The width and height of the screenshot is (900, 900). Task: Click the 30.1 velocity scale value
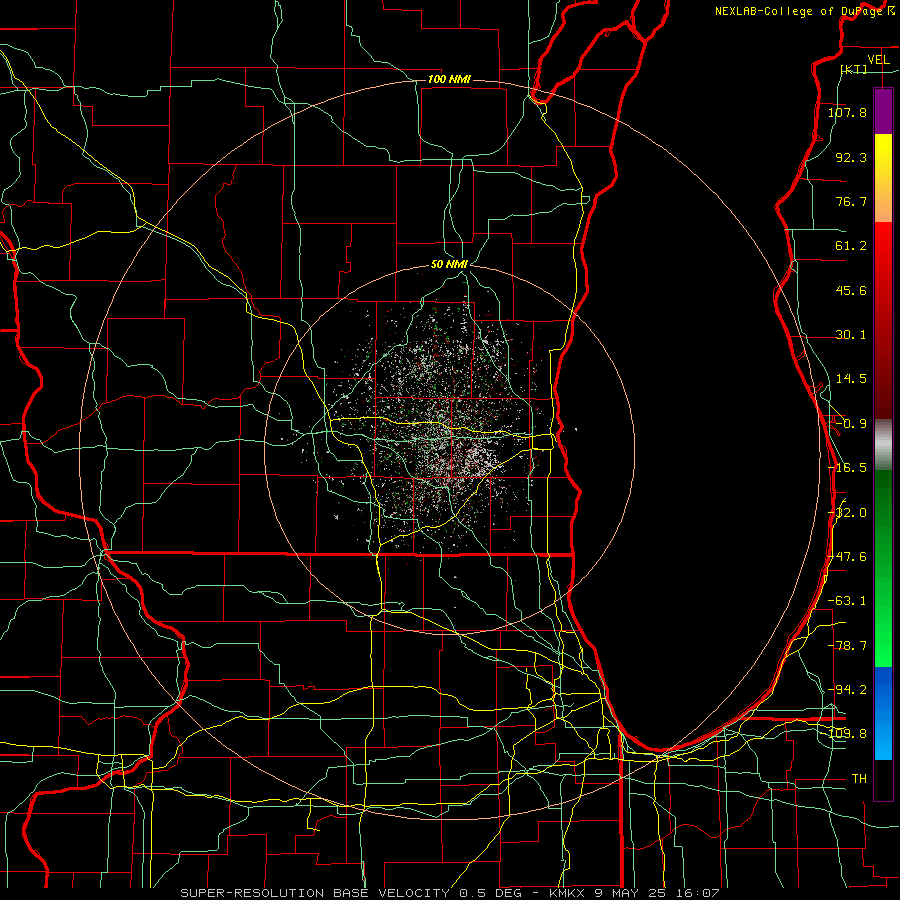click(851, 335)
